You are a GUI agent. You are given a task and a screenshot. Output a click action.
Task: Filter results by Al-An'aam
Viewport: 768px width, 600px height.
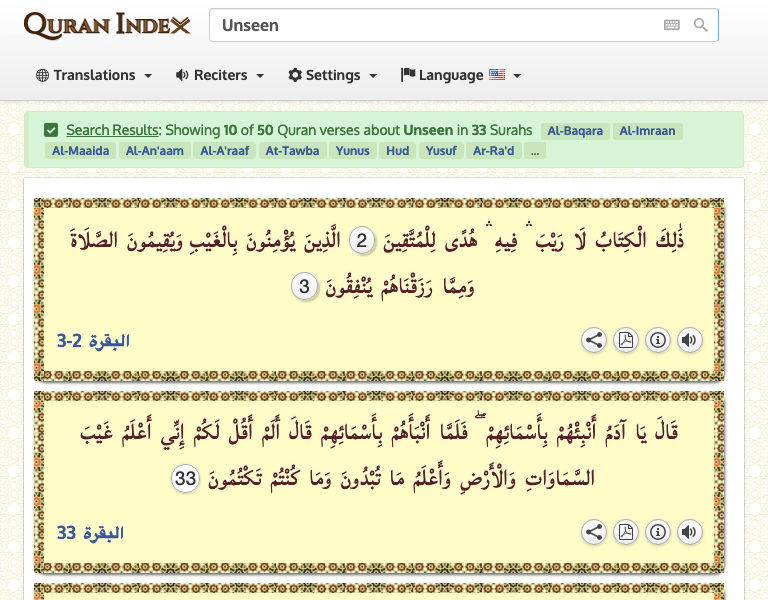click(155, 151)
